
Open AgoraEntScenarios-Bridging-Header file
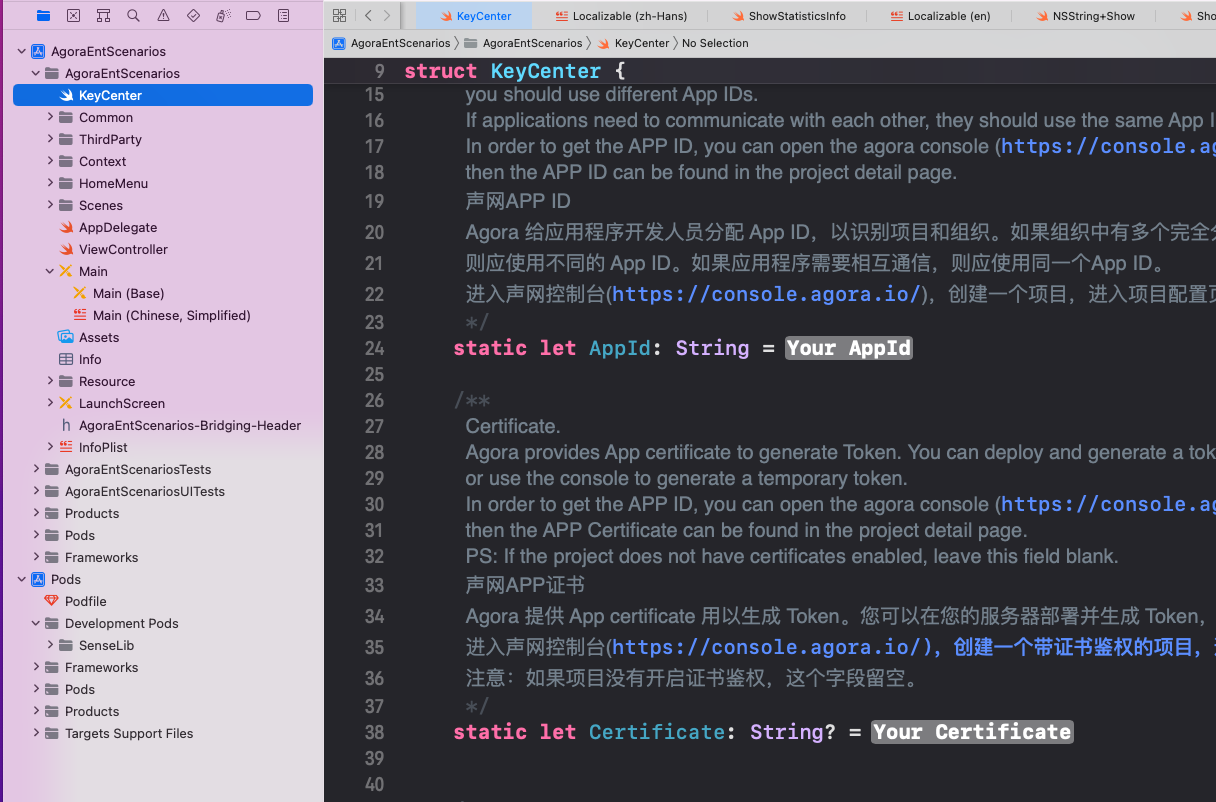coord(190,425)
